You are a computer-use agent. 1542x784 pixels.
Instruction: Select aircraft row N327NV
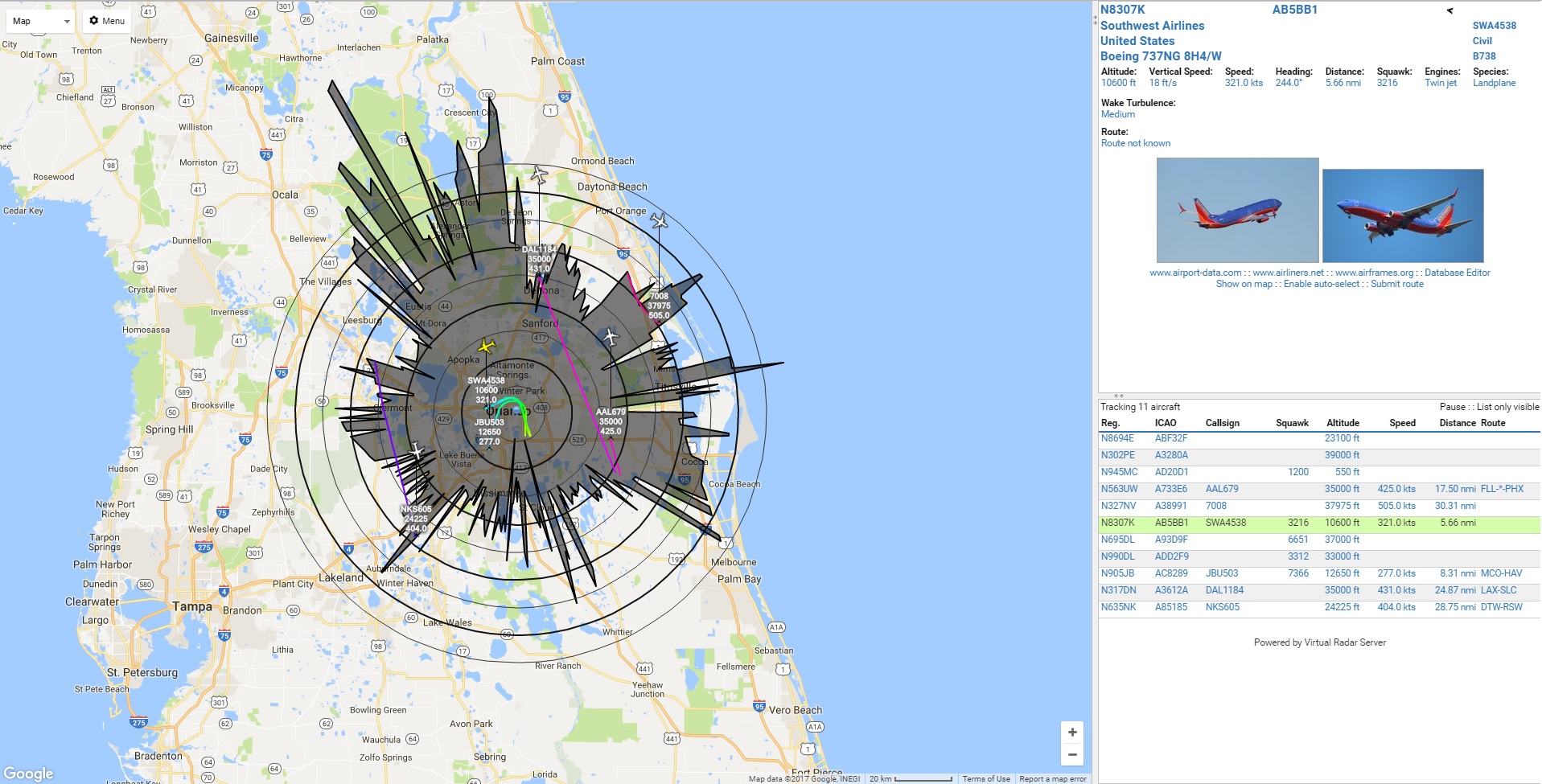tap(1320, 507)
